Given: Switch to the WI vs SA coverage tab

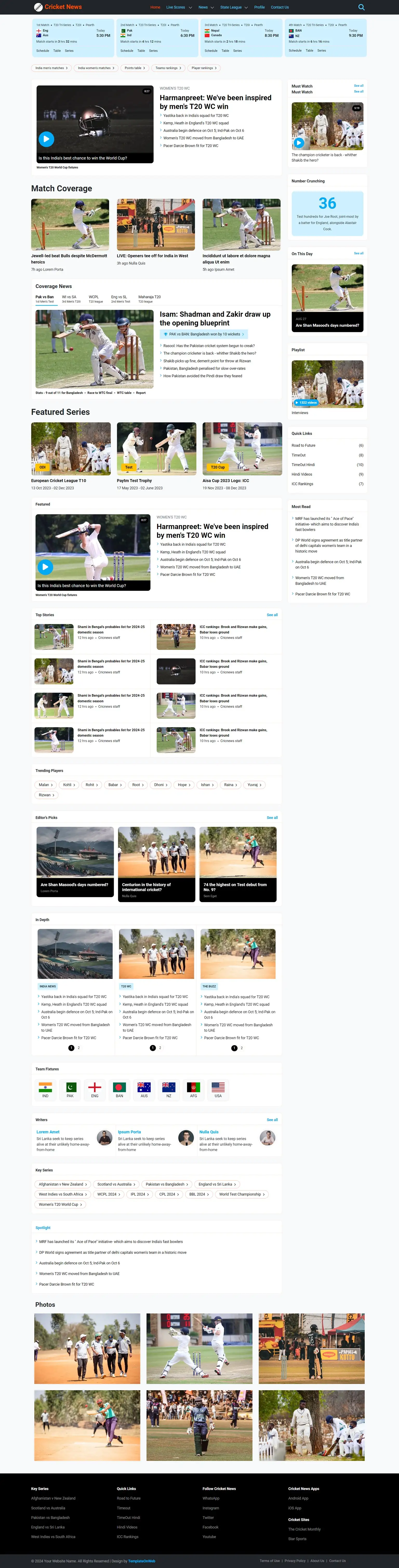Looking at the screenshot, I should pyautogui.click(x=71, y=299).
